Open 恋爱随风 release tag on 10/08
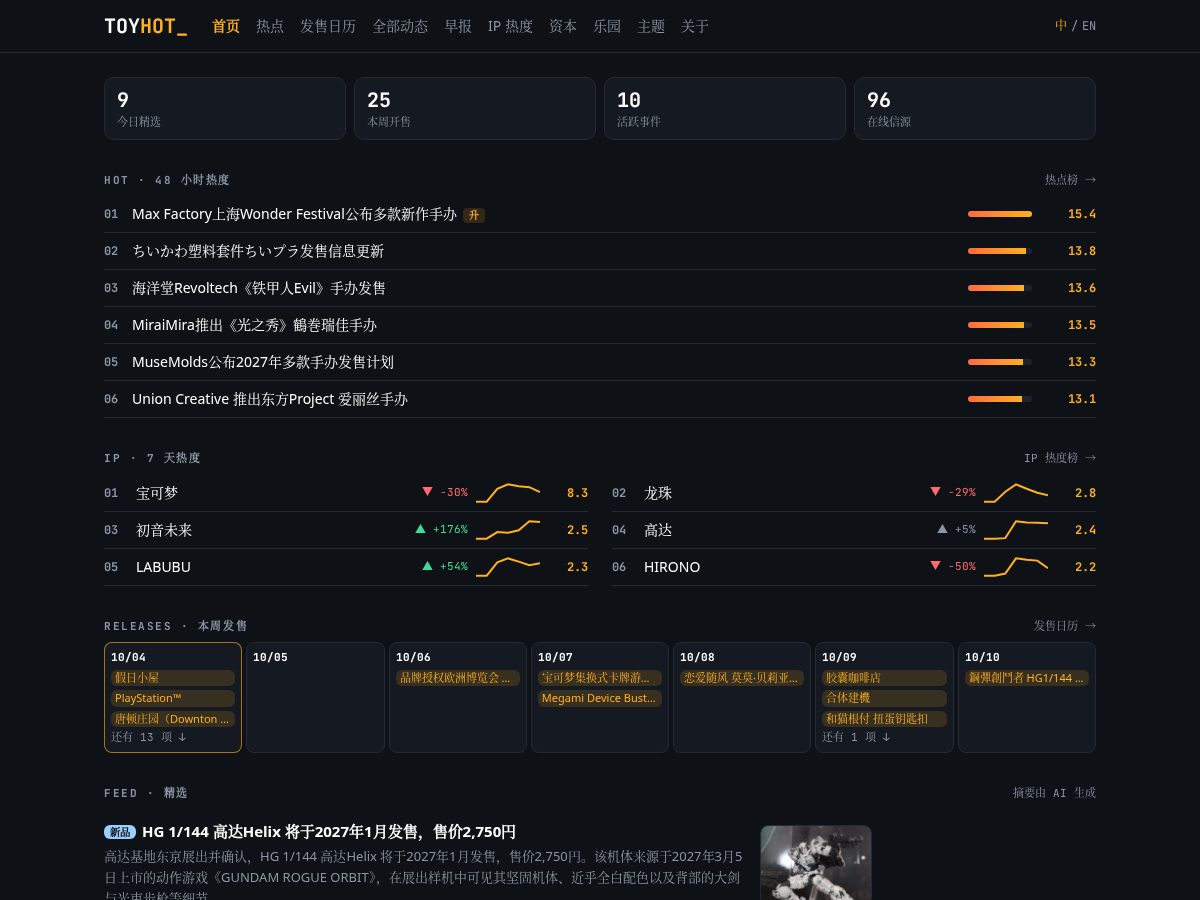1200x900 pixels. 742,678
